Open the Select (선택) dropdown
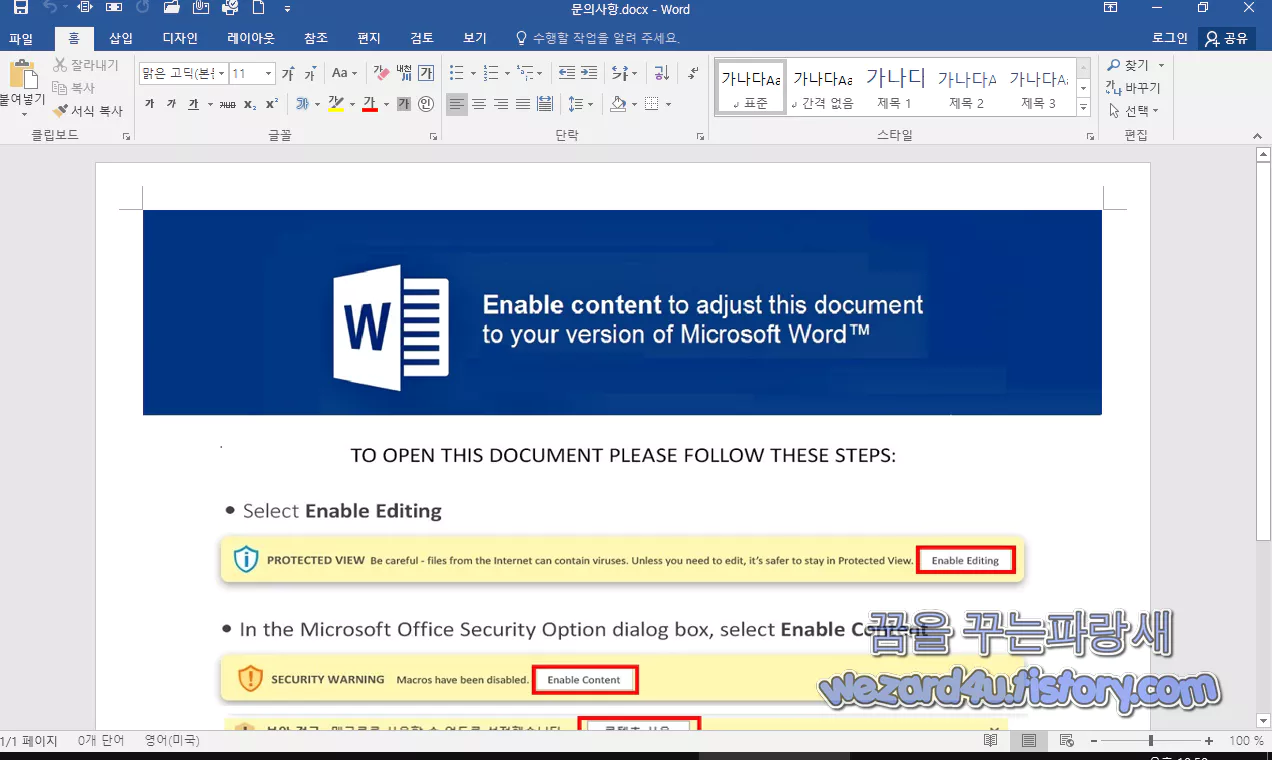Screen dimensions: 1272x760 coord(1133,111)
